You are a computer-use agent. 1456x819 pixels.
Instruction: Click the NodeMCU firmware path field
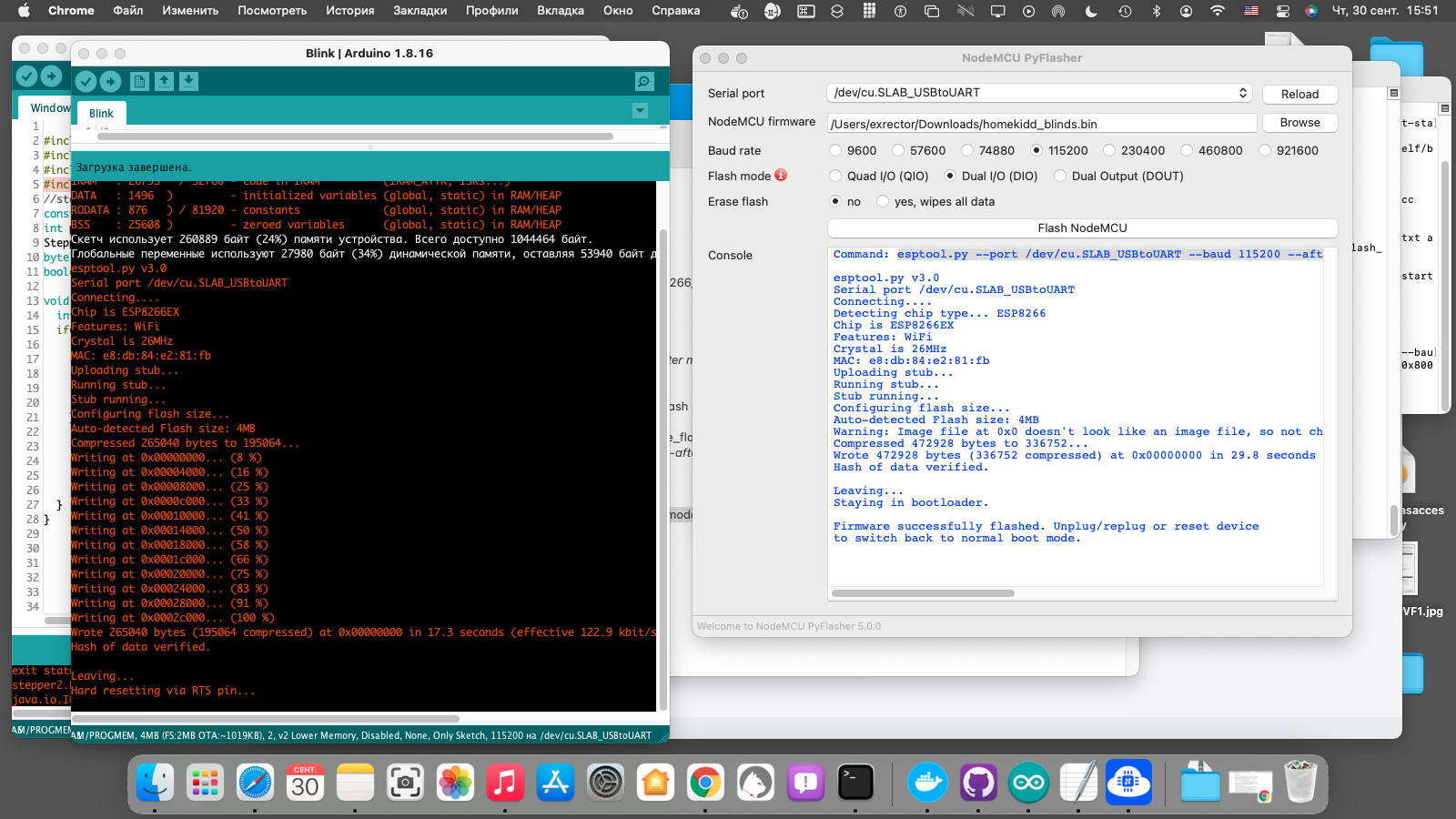coord(1042,123)
